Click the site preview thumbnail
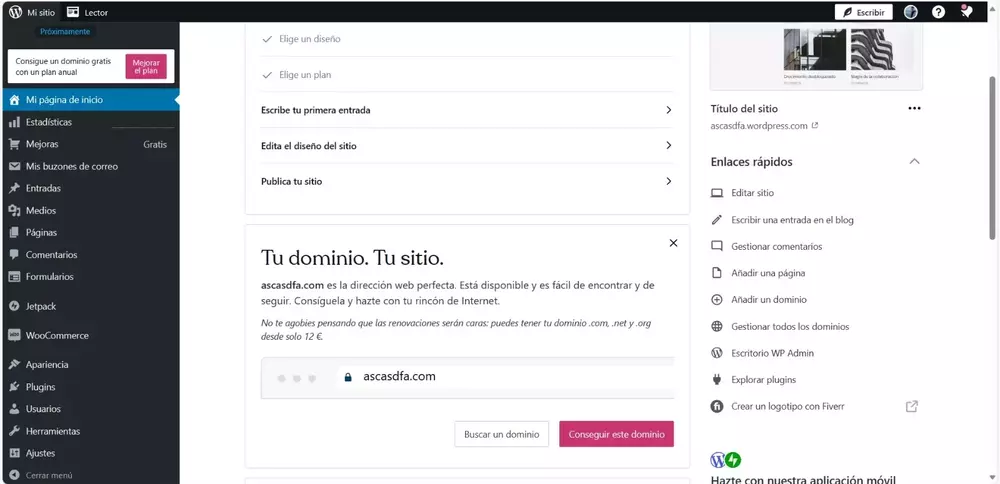Image resolution: width=1000 pixels, height=484 pixels. (x=816, y=56)
